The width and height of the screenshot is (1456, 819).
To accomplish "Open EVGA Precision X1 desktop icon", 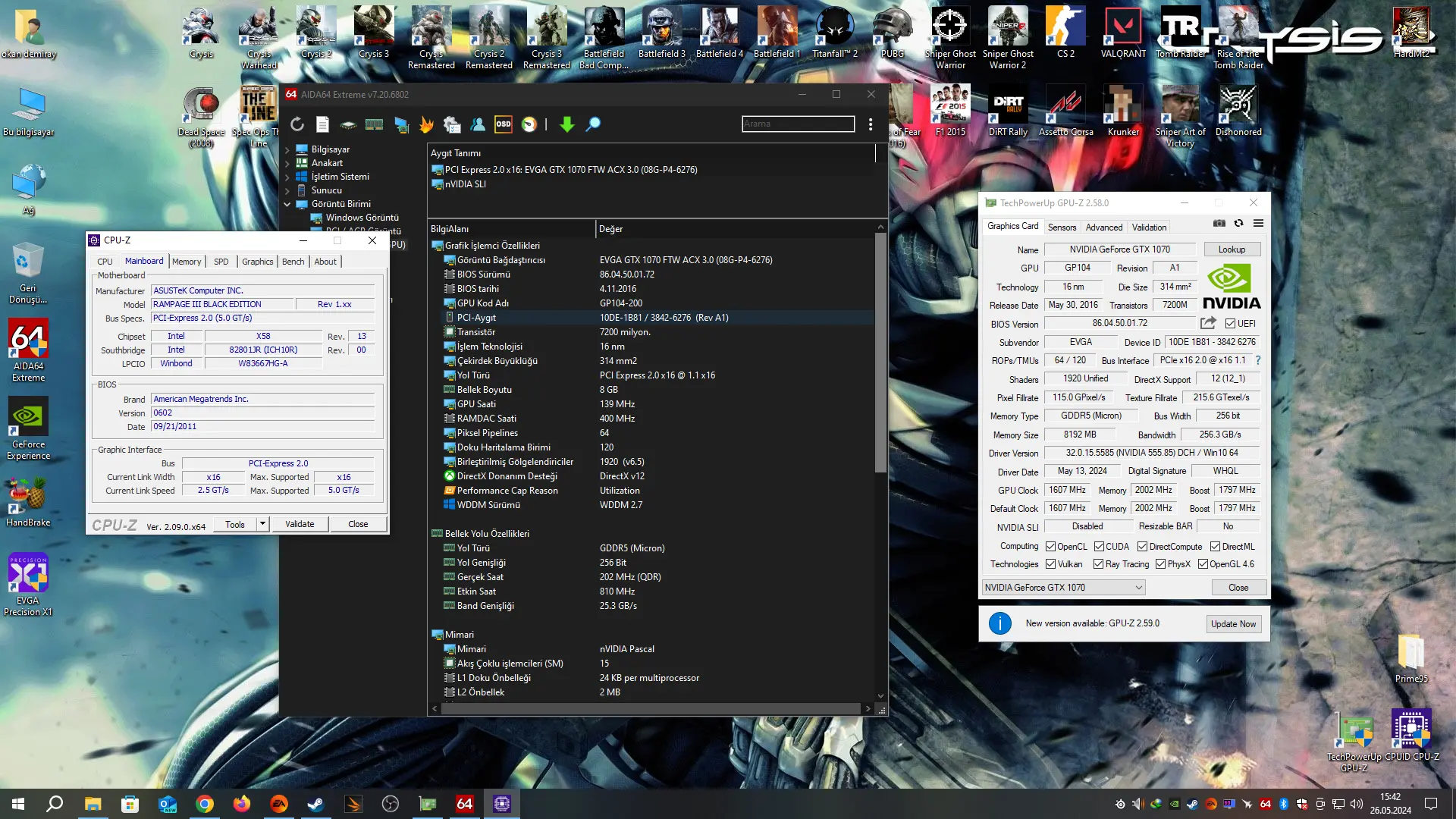I will click(28, 585).
